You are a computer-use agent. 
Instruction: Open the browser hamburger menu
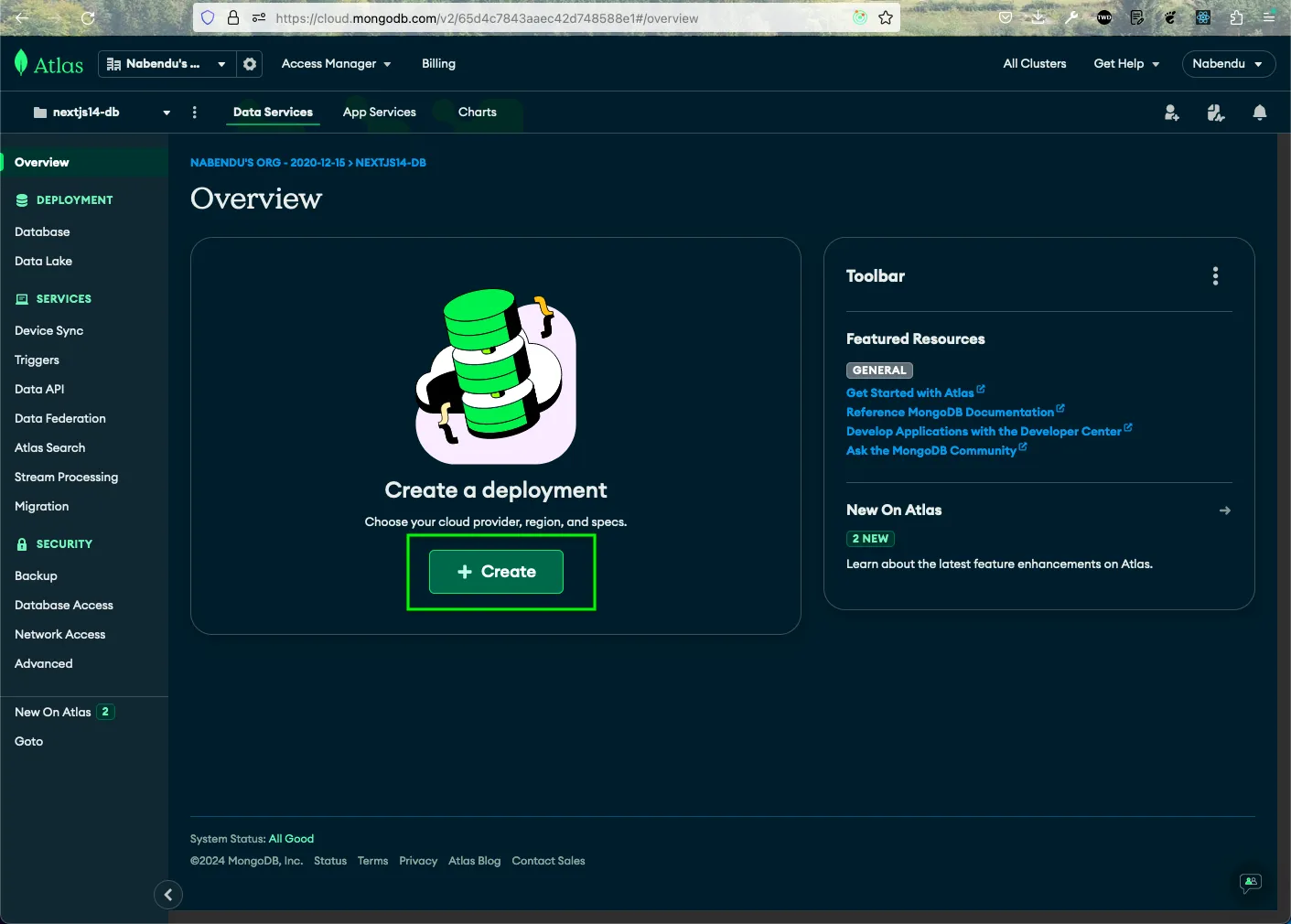[x=1269, y=17]
